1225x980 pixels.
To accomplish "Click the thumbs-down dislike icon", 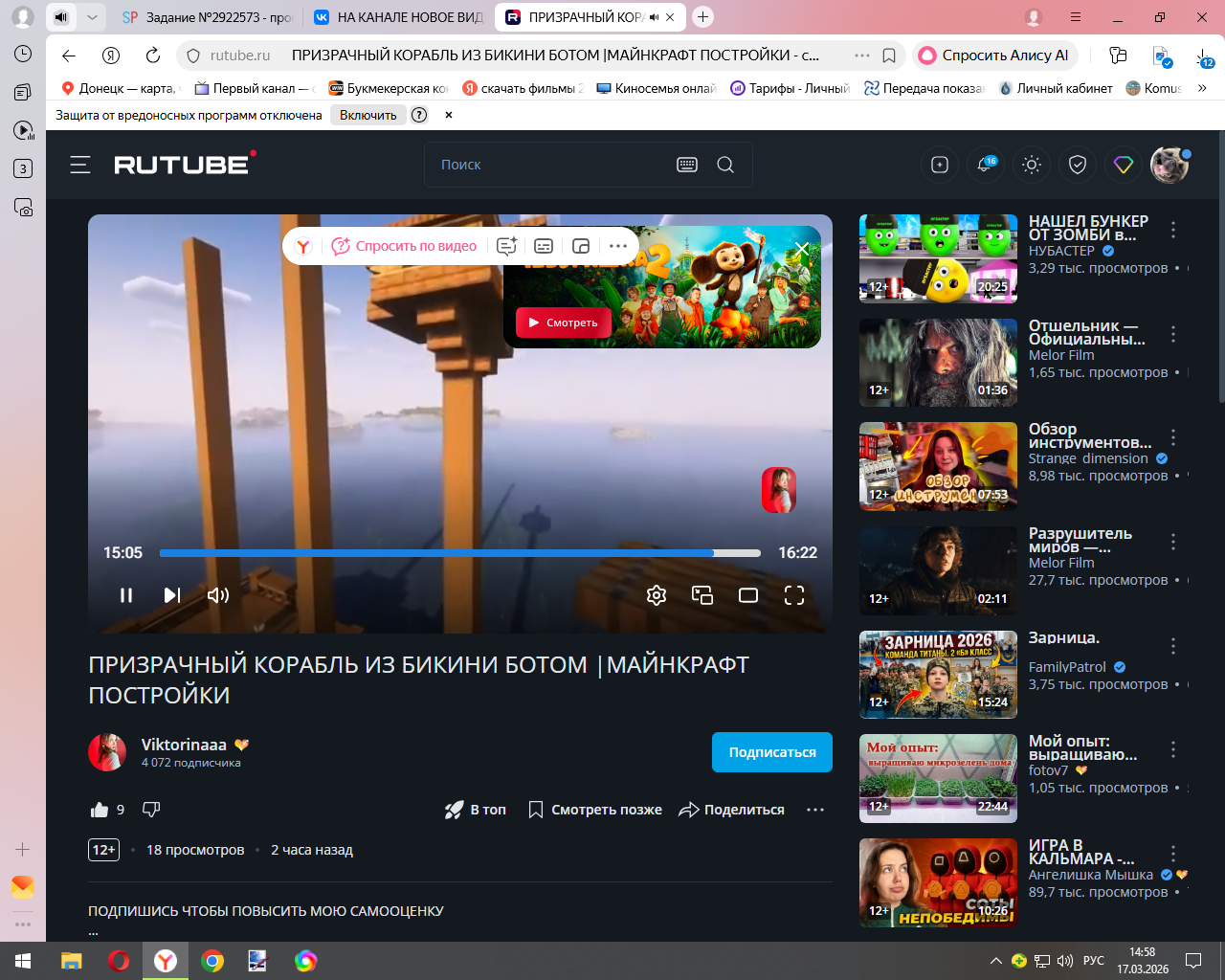I will [151, 810].
